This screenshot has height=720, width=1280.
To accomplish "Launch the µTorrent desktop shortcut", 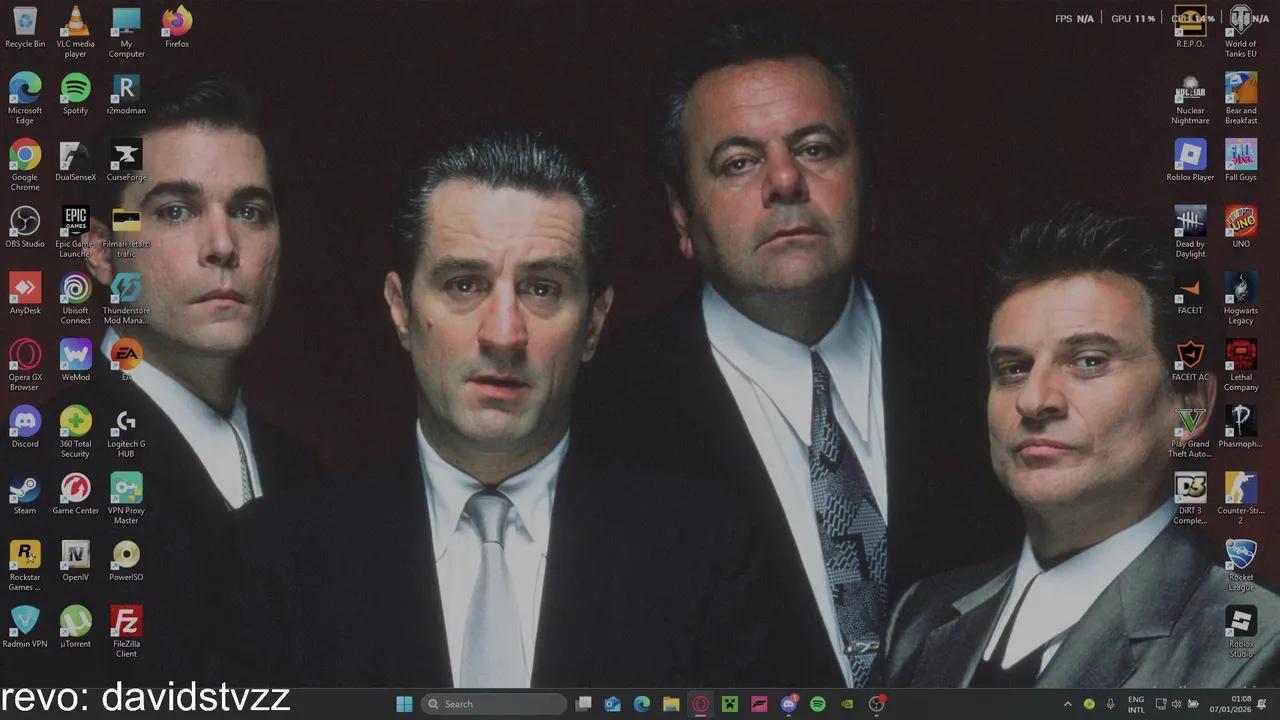I will pos(75,628).
